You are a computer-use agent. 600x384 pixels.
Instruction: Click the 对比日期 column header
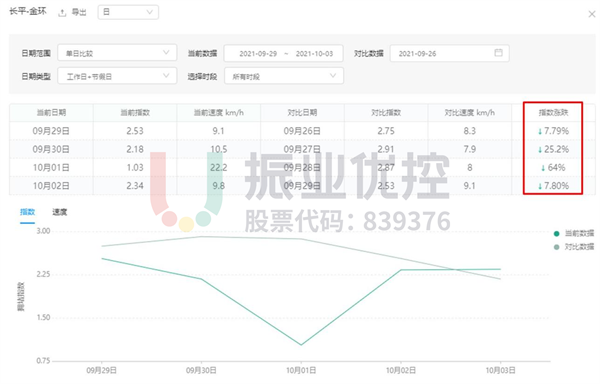(302, 112)
